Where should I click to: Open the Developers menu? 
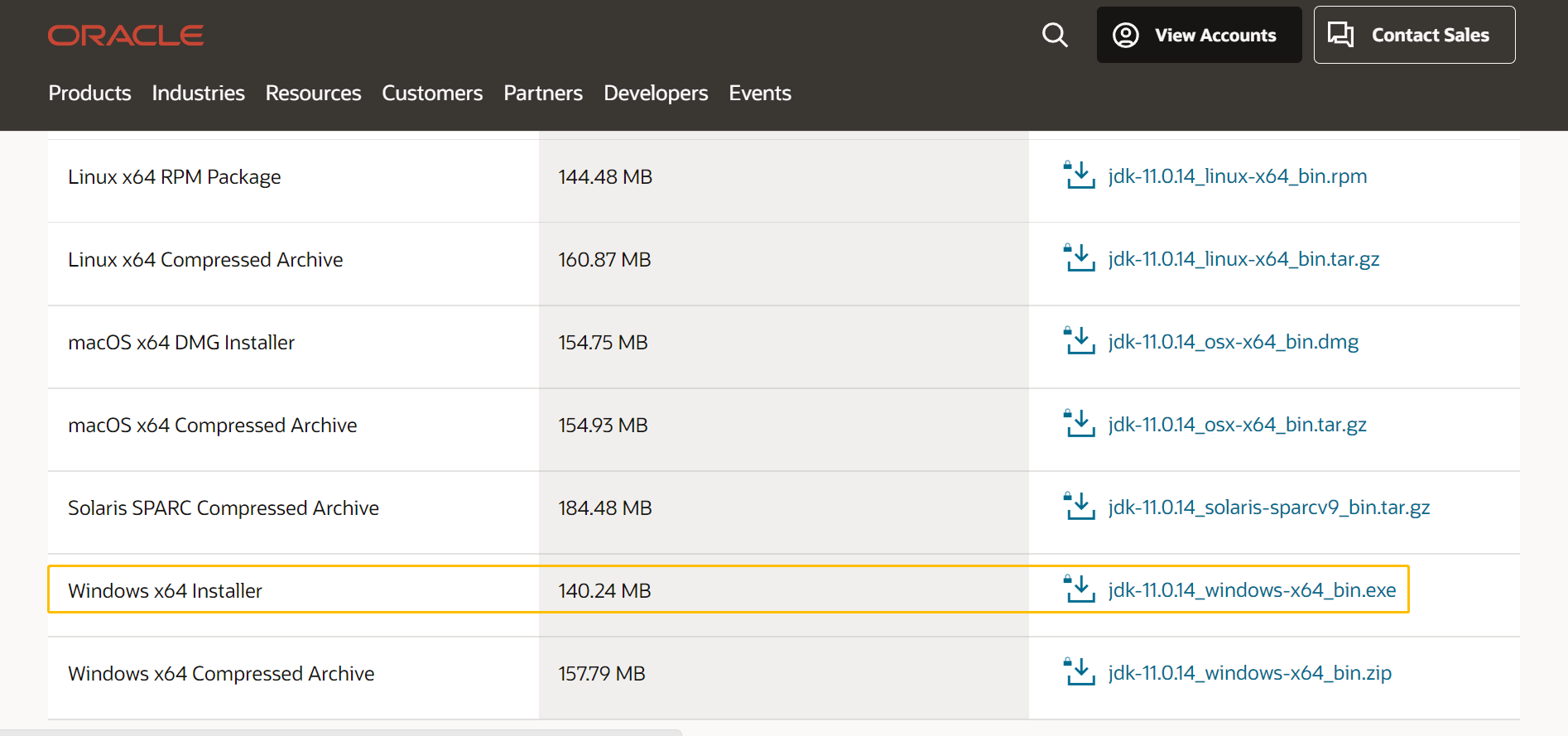[x=656, y=93]
